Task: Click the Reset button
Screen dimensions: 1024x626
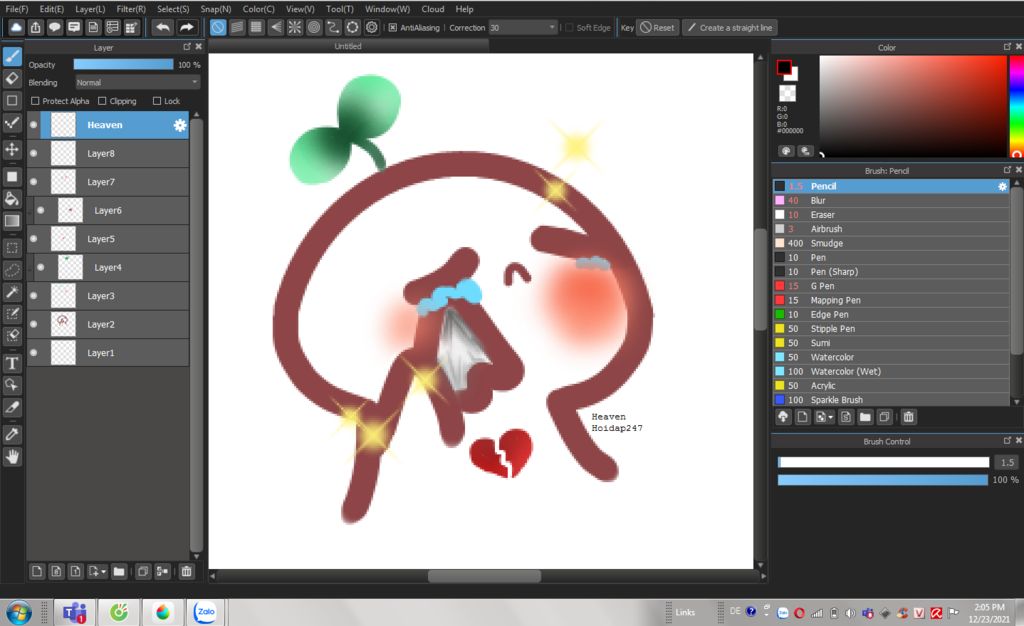Action: pyautogui.click(x=657, y=27)
